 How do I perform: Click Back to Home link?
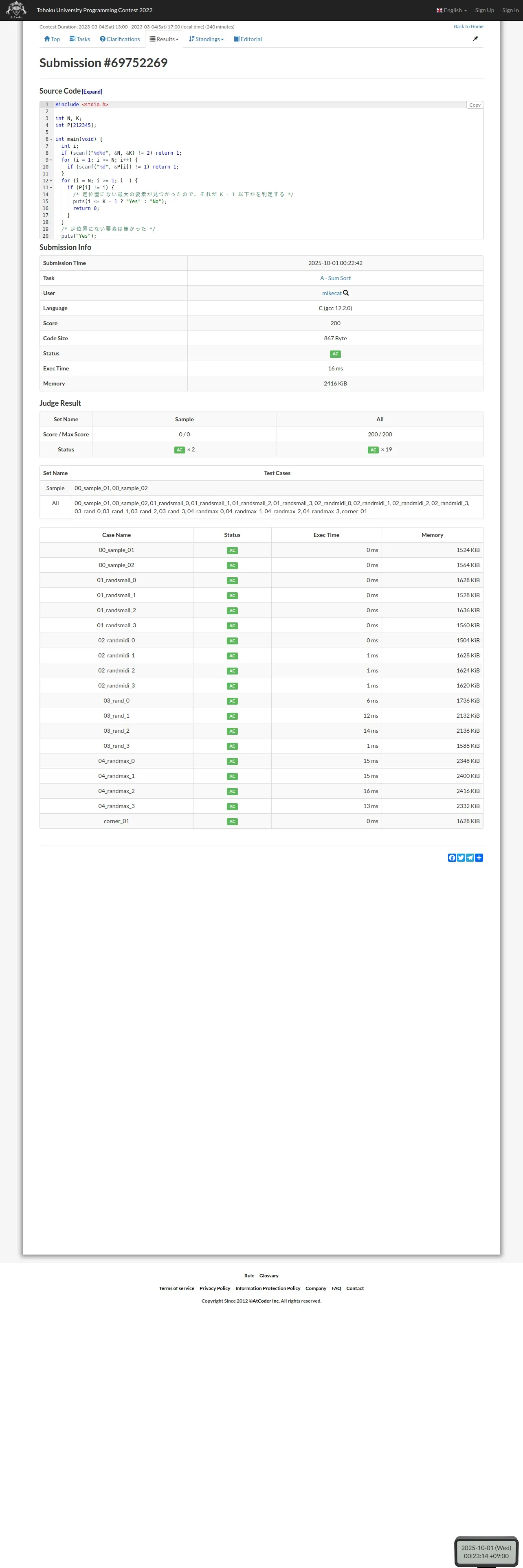coord(468,26)
